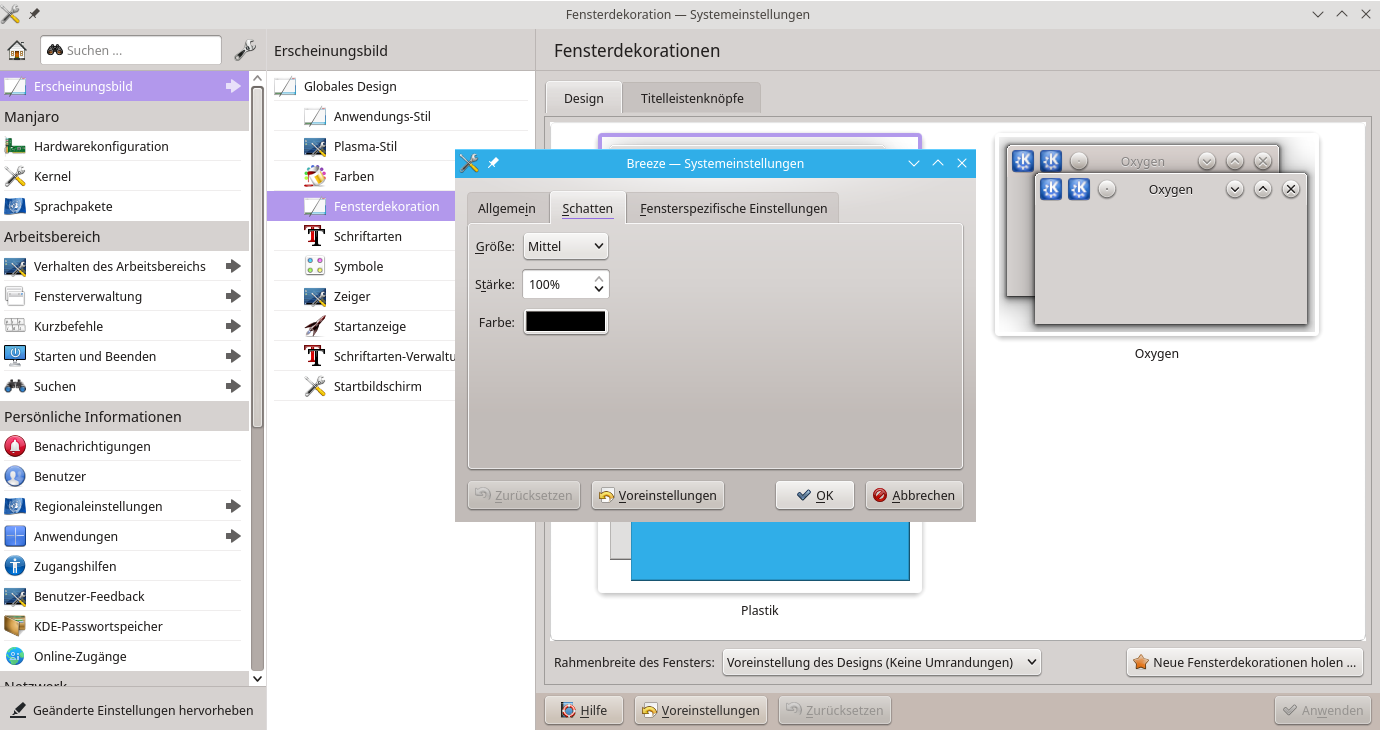Screen dimensions: 1380x730
Task: Select Anwendungs-Stil entry
Action: (400, 116)
